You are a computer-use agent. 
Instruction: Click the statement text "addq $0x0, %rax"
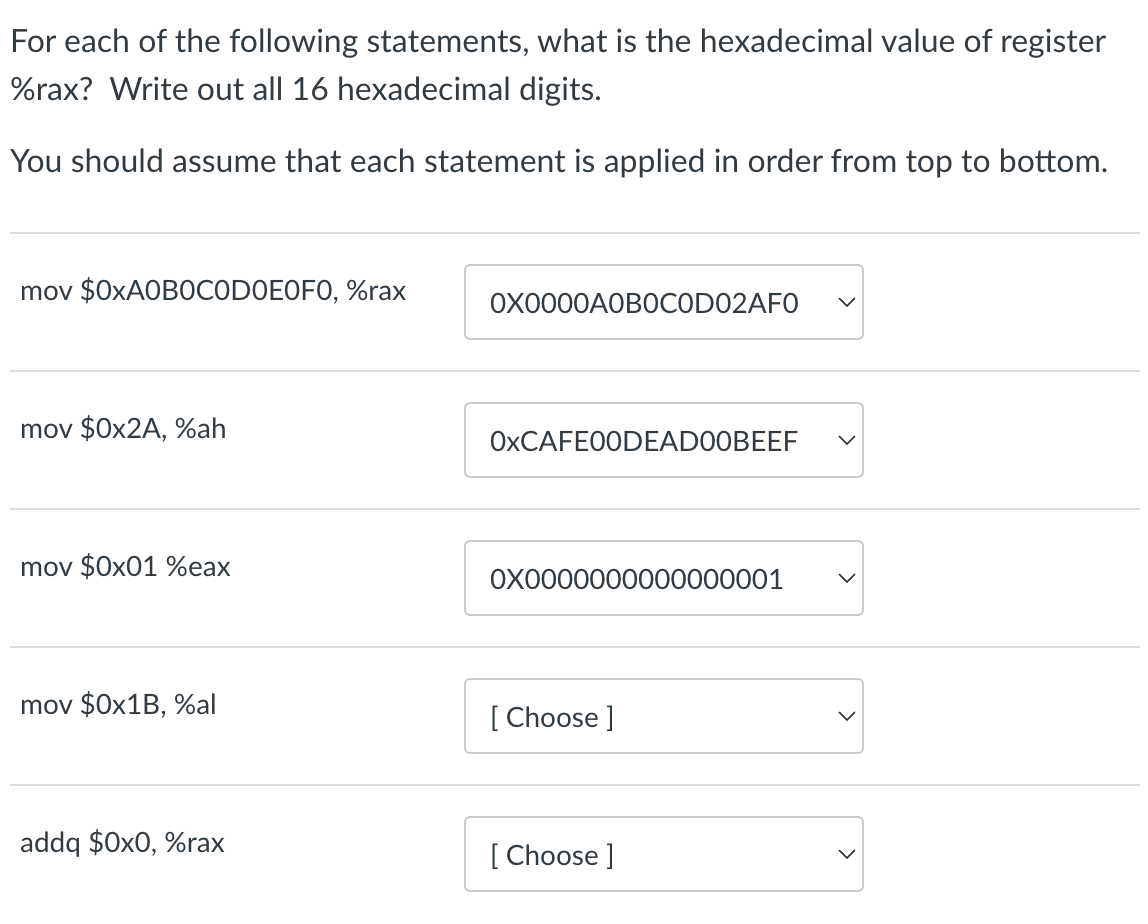122,843
